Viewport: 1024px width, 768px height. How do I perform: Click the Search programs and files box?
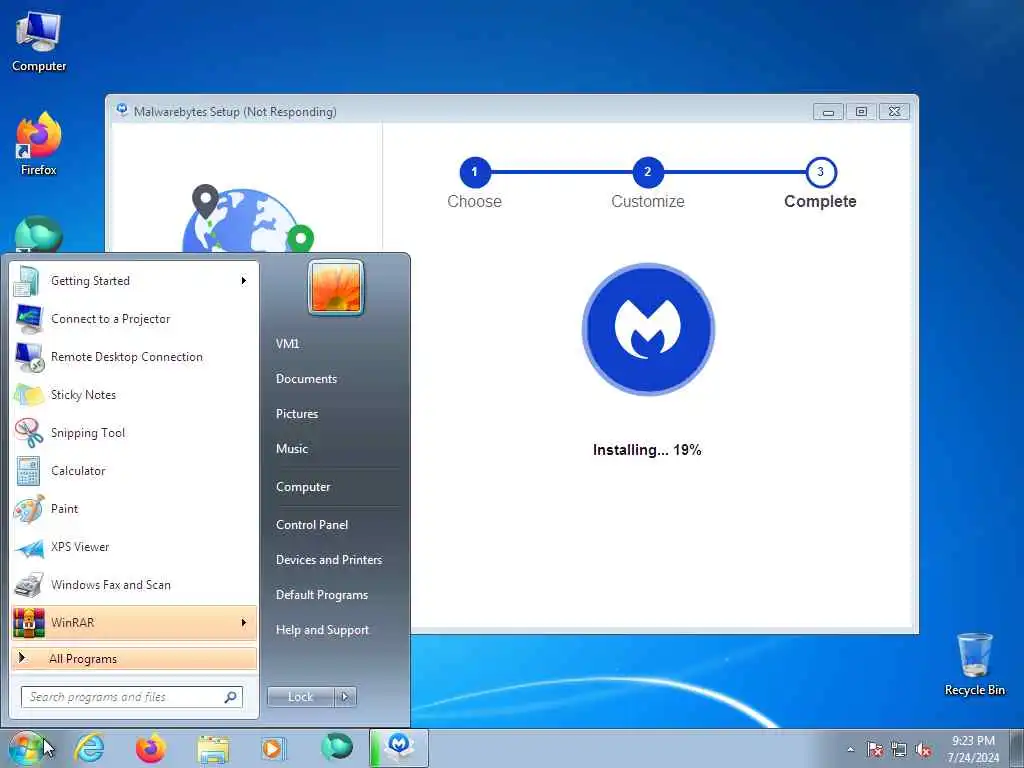(132, 697)
